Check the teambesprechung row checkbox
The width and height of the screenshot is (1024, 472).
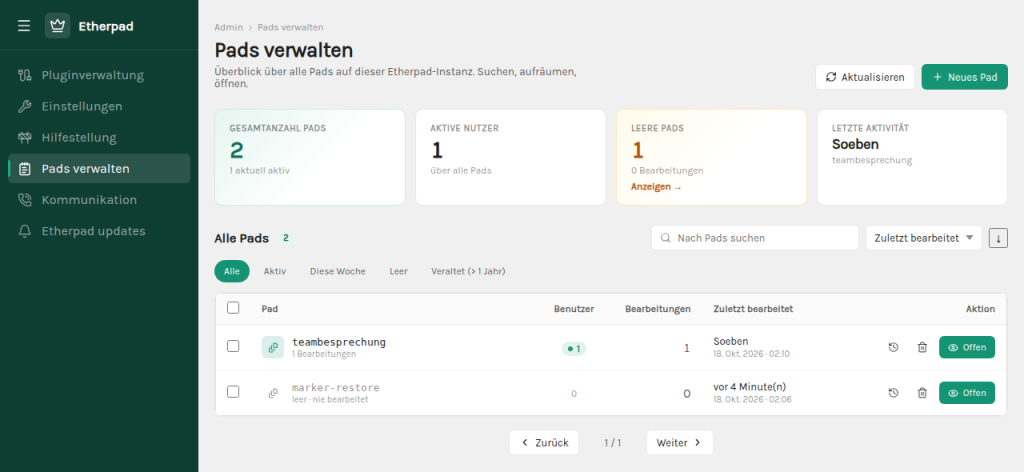tap(233, 346)
